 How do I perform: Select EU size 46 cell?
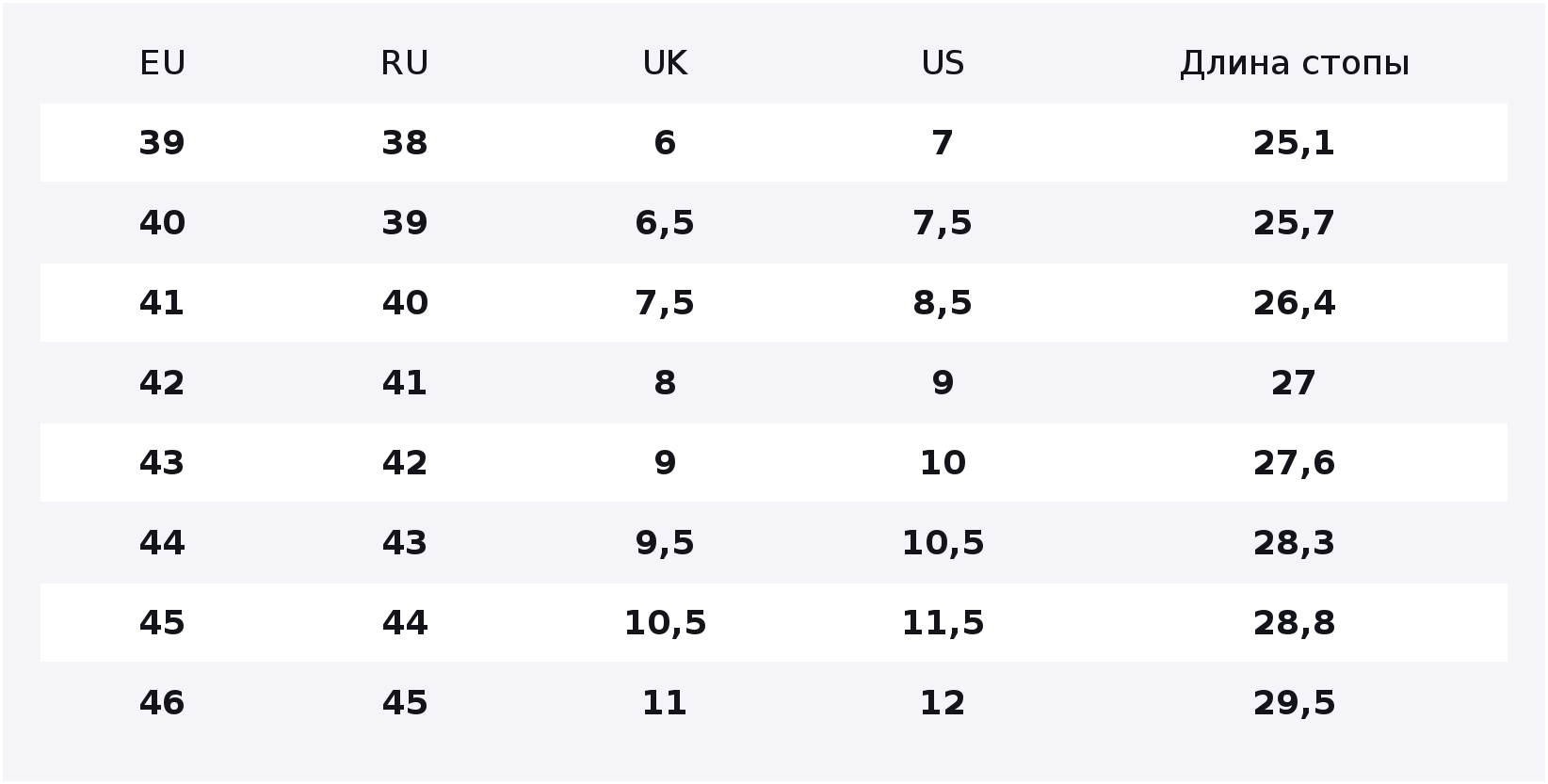(162, 703)
